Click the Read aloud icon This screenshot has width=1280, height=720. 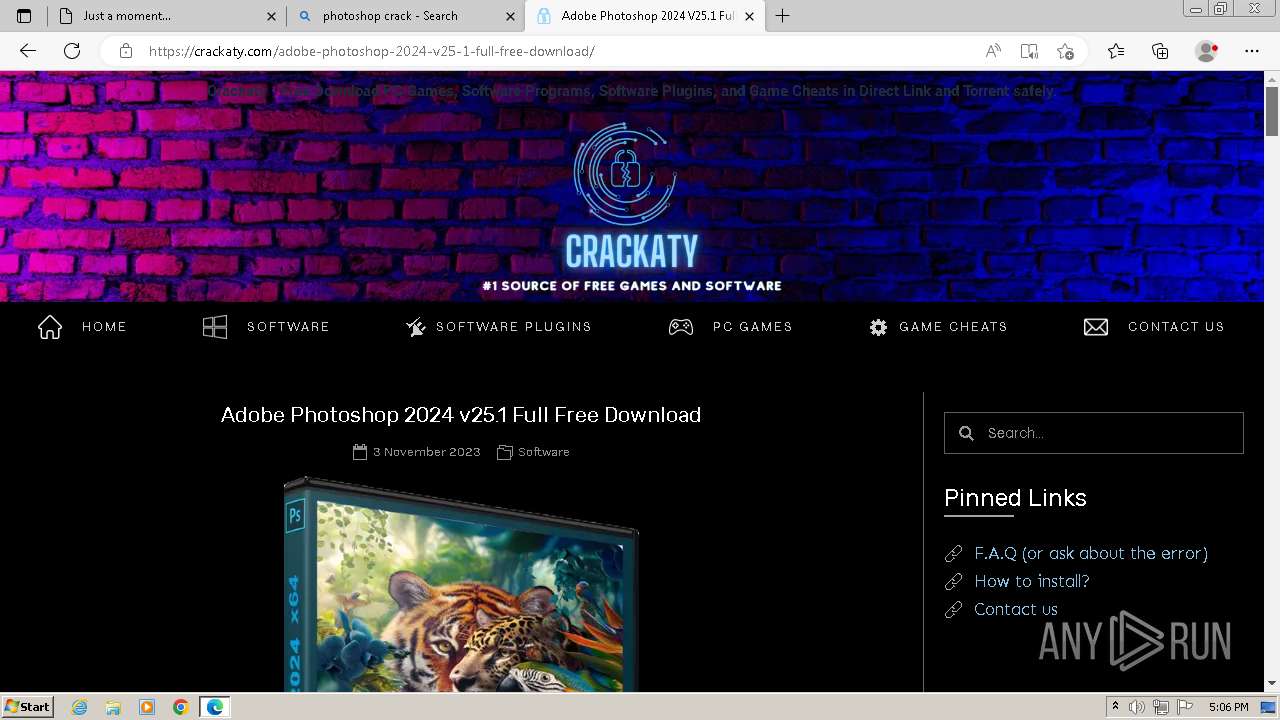point(993,51)
